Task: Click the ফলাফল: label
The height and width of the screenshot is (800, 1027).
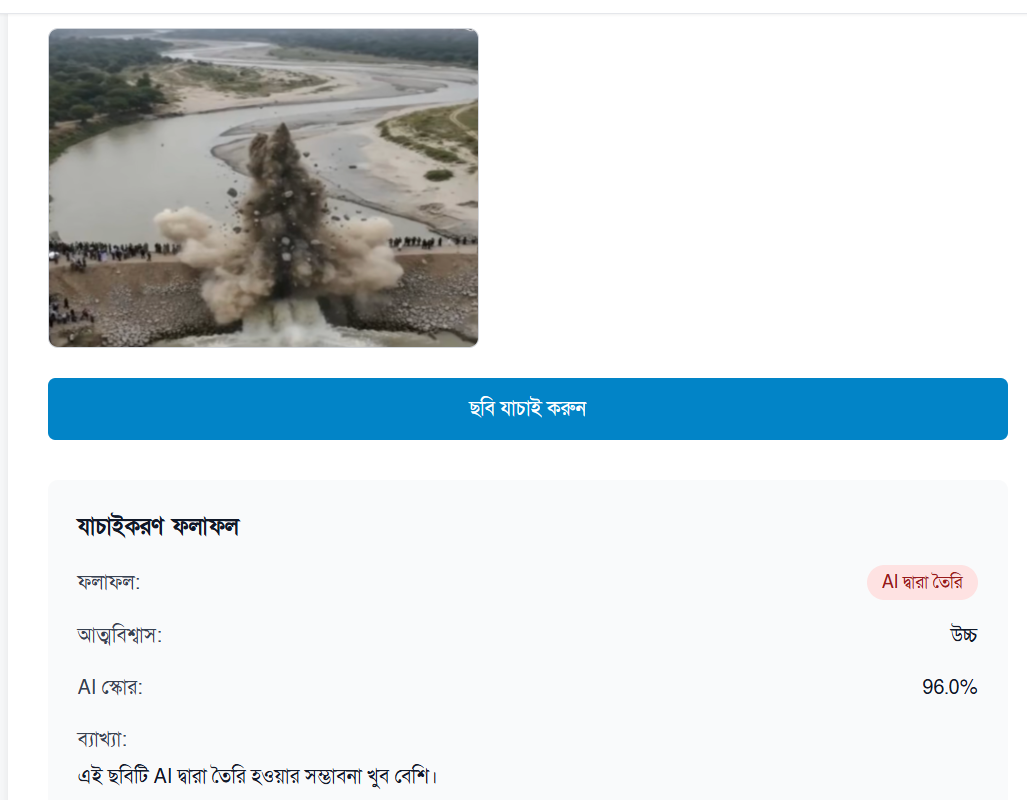Action: [x=108, y=582]
